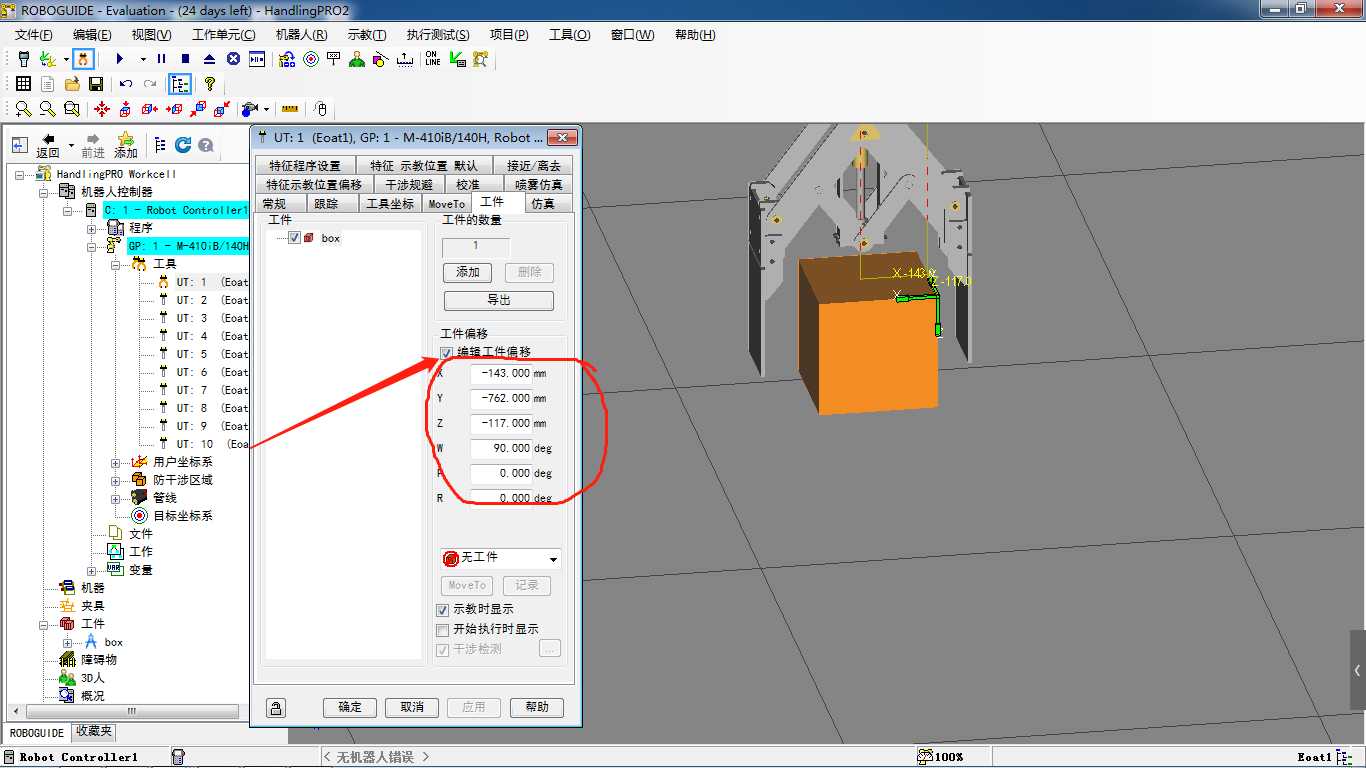Click the 添加 button in the dialog
1366x768 pixels.
pos(468,272)
